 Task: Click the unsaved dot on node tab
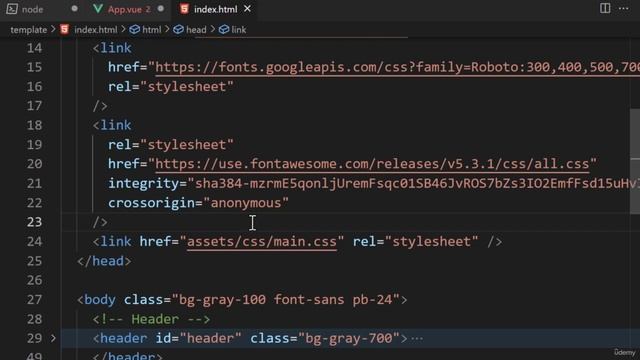(74, 9)
